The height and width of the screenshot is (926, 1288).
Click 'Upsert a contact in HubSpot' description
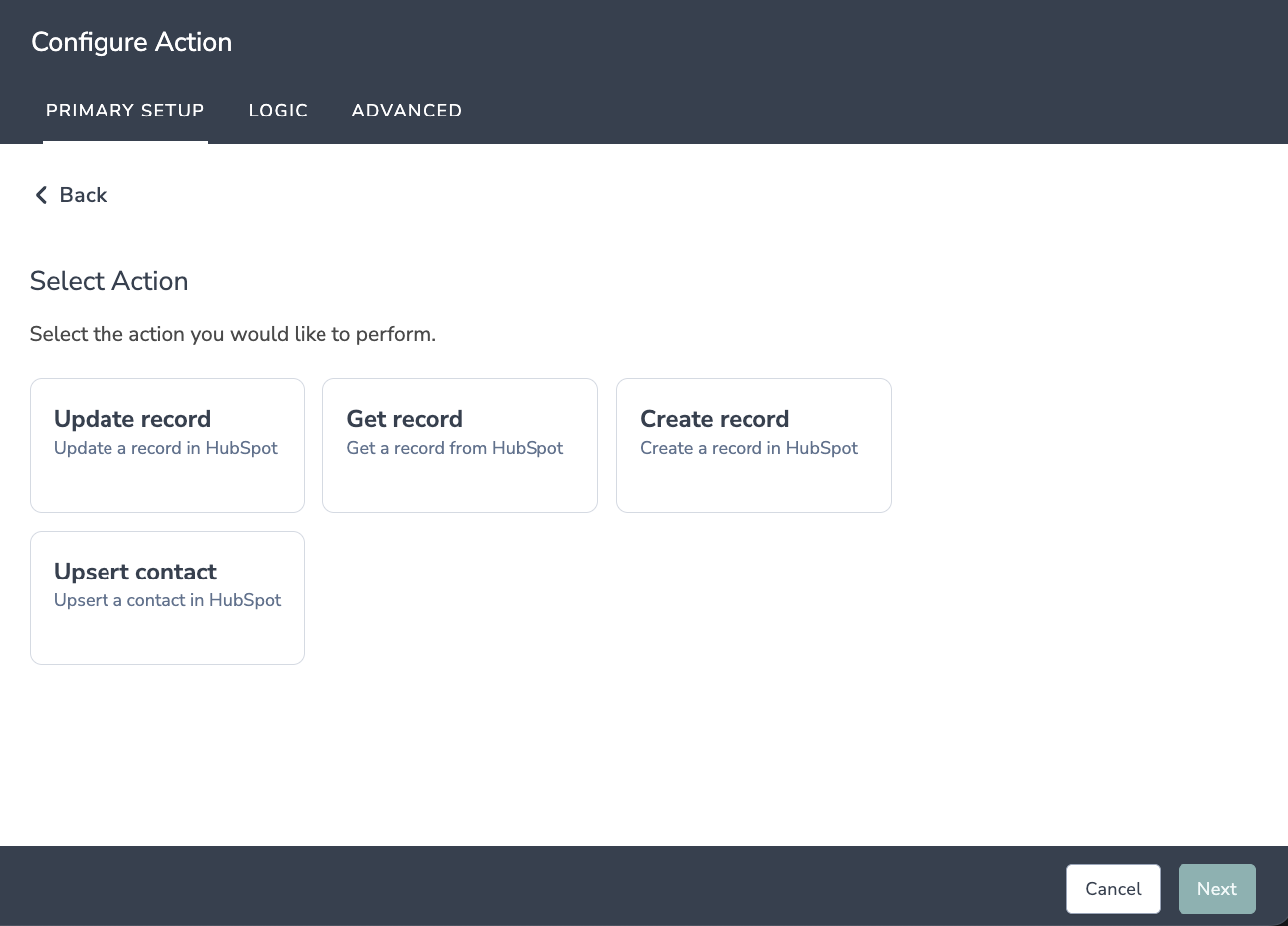pyautogui.click(x=167, y=600)
